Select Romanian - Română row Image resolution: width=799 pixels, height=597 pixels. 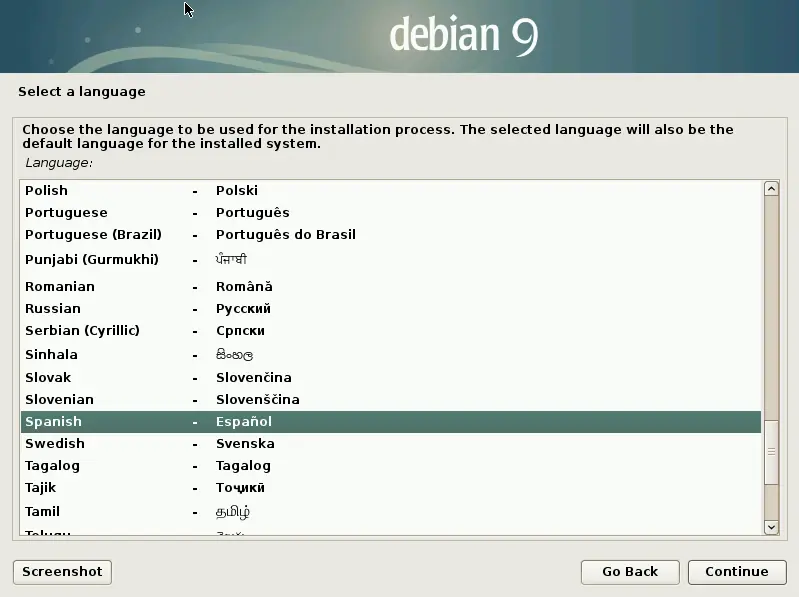(x=391, y=286)
